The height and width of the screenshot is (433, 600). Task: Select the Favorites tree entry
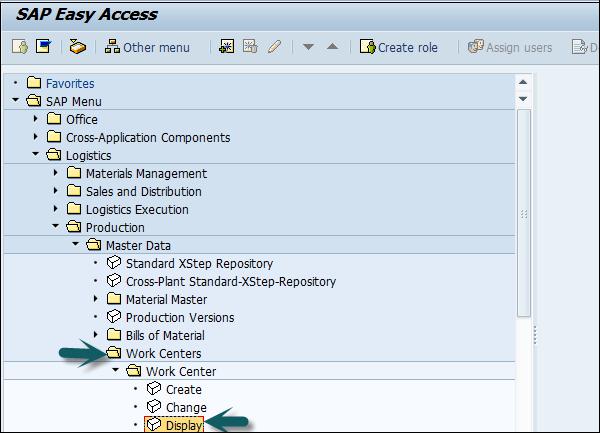tap(70, 83)
